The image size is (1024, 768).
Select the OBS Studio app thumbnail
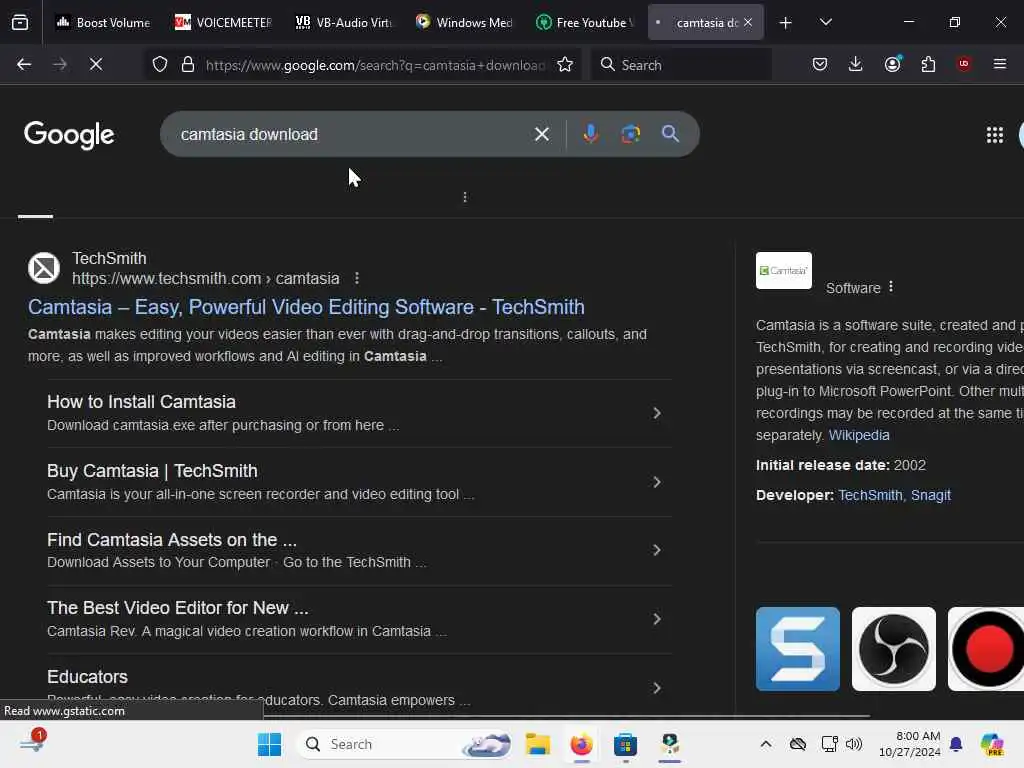[893, 649]
